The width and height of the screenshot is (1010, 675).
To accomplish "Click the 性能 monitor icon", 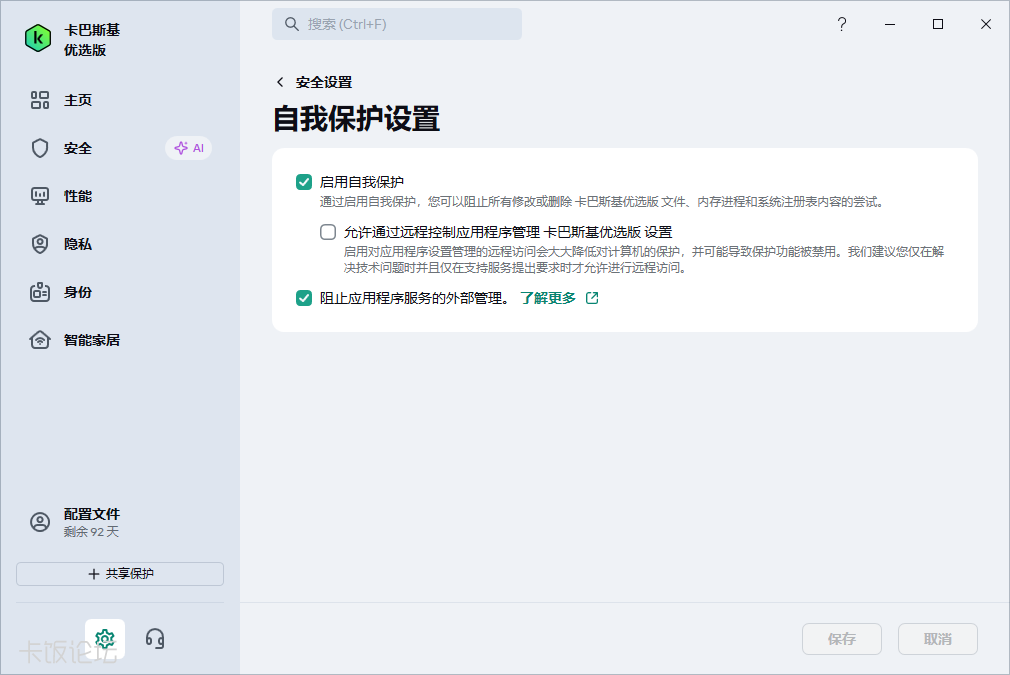I will click(x=40, y=196).
